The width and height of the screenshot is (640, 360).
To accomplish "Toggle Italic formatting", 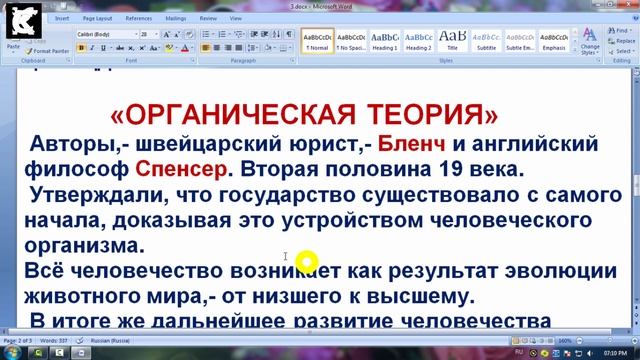I will tap(92, 48).
